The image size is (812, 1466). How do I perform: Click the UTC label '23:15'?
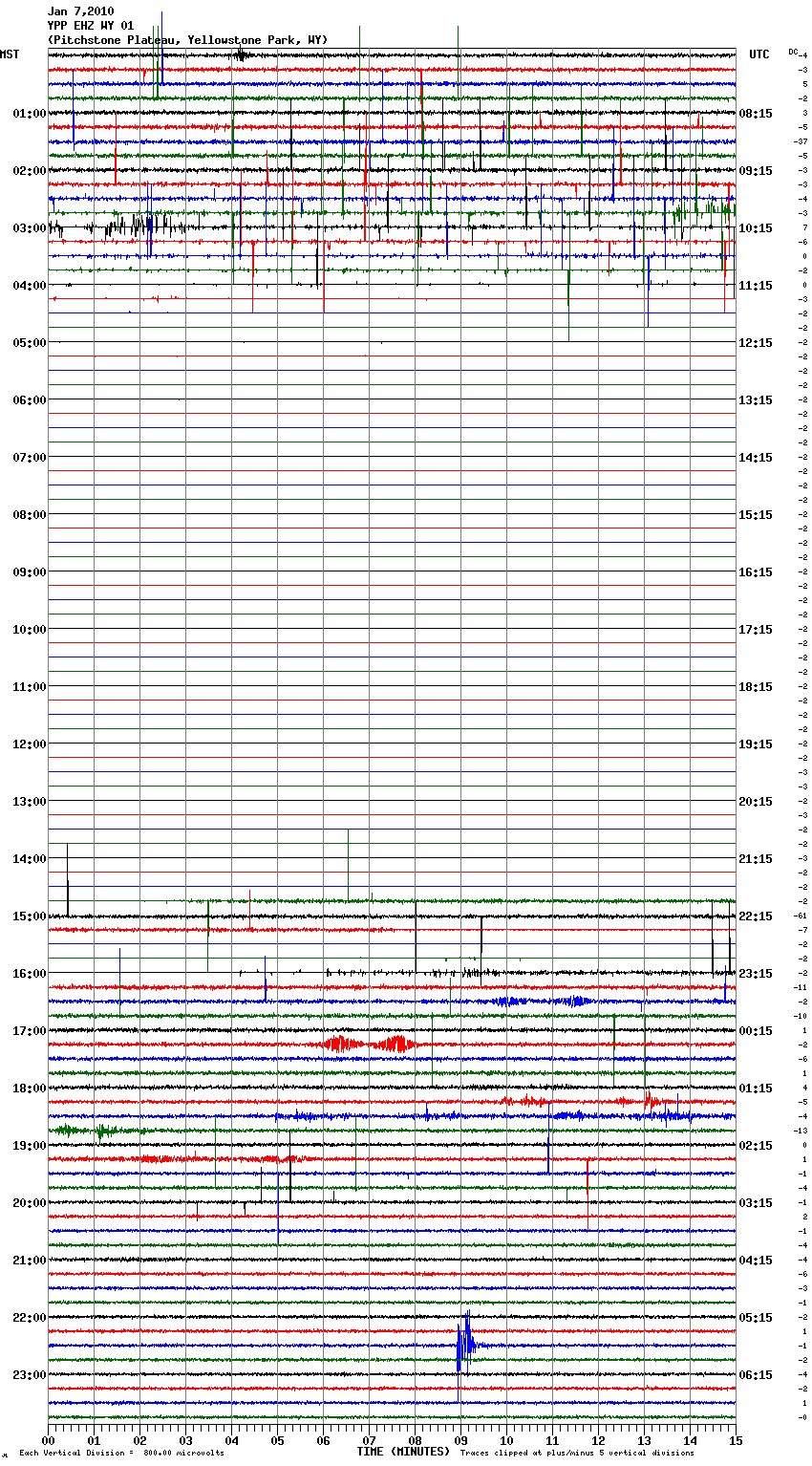pyautogui.click(x=756, y=974)
